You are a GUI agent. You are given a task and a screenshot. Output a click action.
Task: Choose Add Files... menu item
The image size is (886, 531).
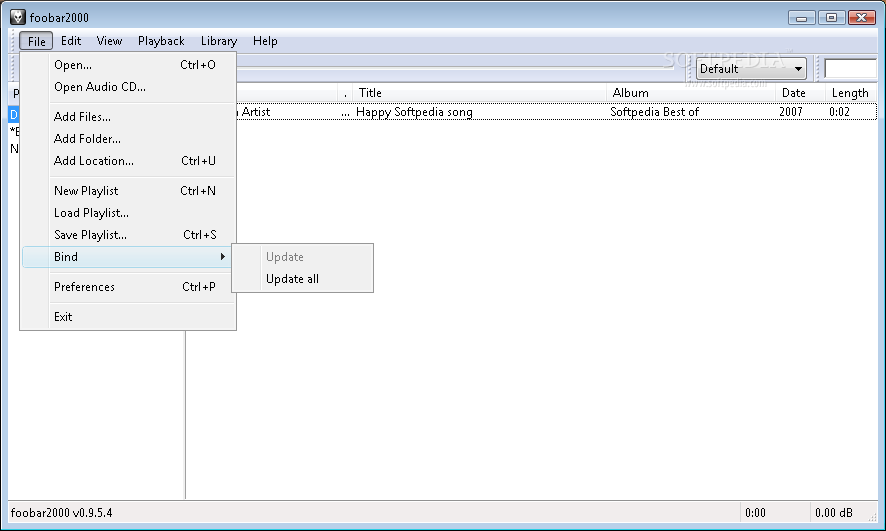(128, 117)
